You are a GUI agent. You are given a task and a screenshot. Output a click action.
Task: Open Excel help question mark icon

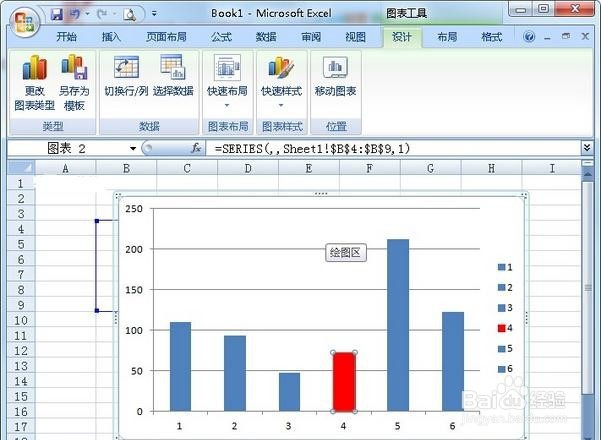tap(529, 37)
